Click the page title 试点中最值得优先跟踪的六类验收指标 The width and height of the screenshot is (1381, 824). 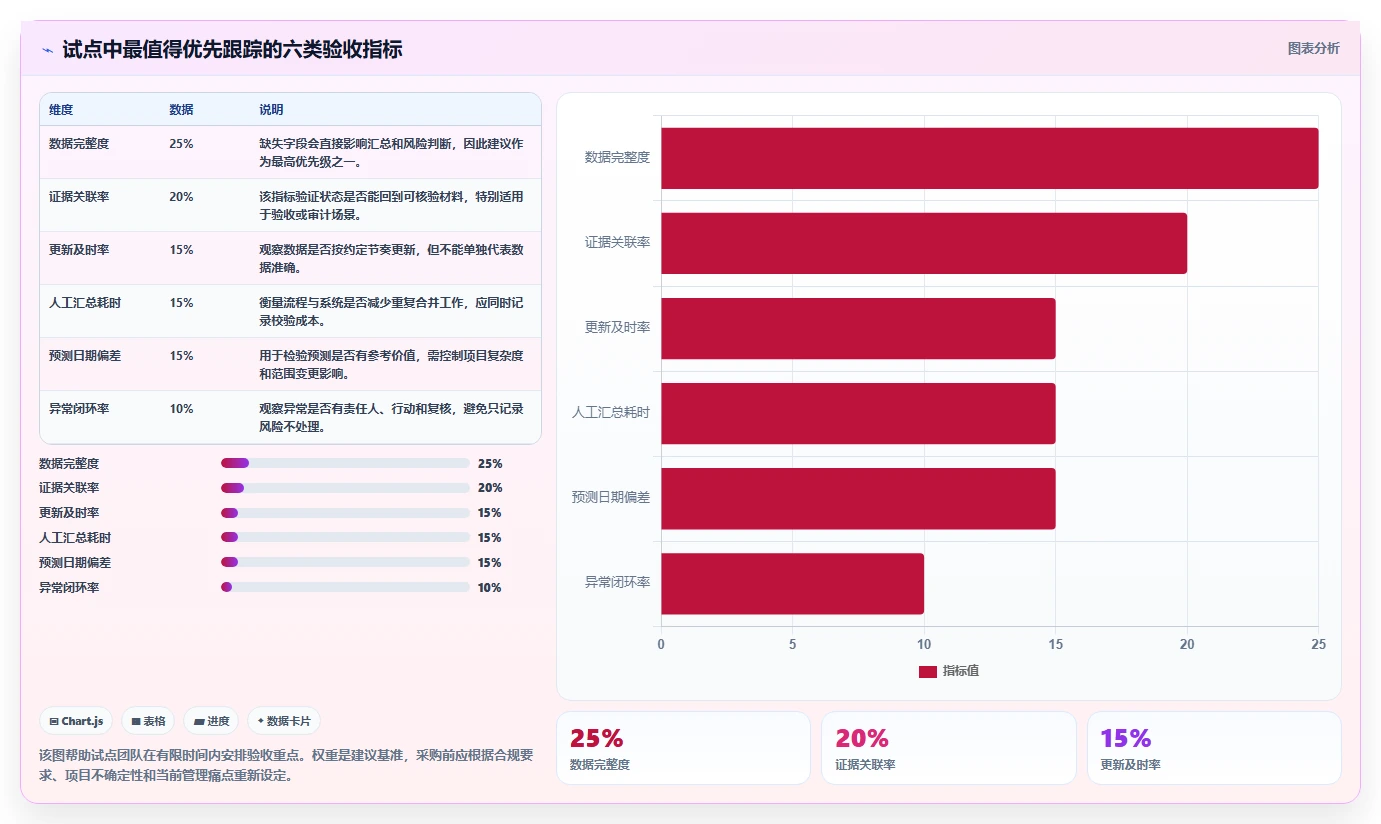click(232, 49)
